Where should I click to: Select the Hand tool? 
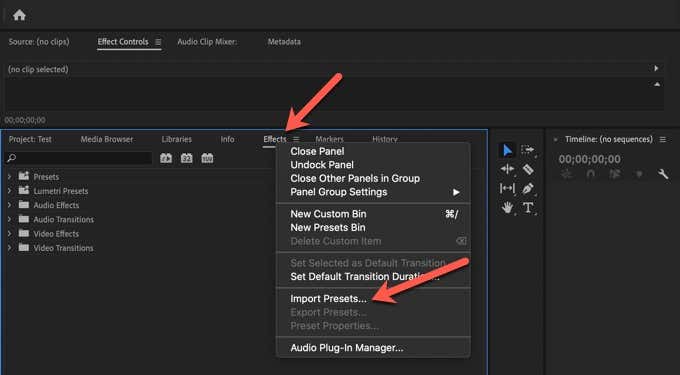coord(507,208)
